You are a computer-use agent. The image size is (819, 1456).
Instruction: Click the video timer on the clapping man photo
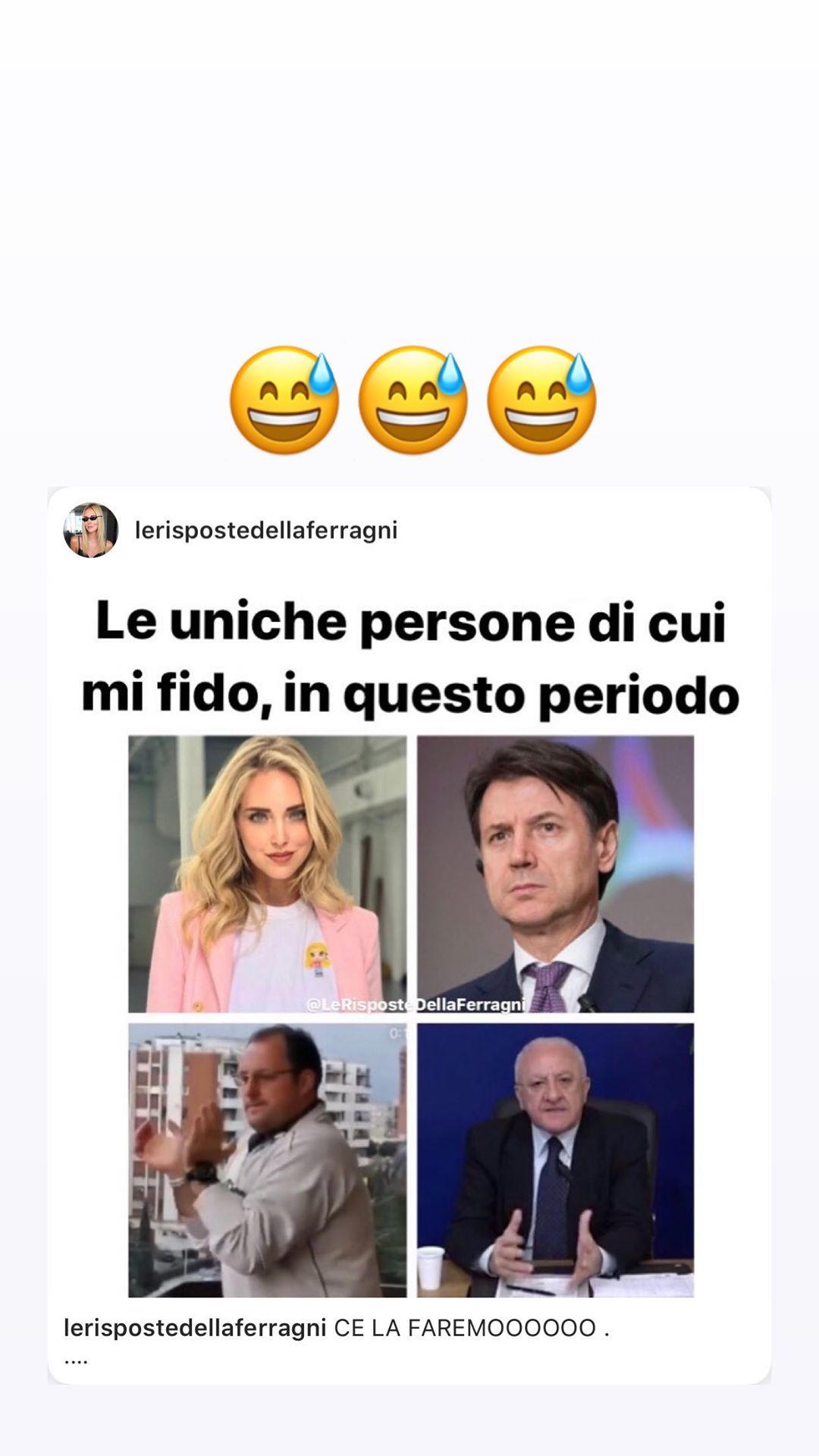click(x=397, y=1033)
